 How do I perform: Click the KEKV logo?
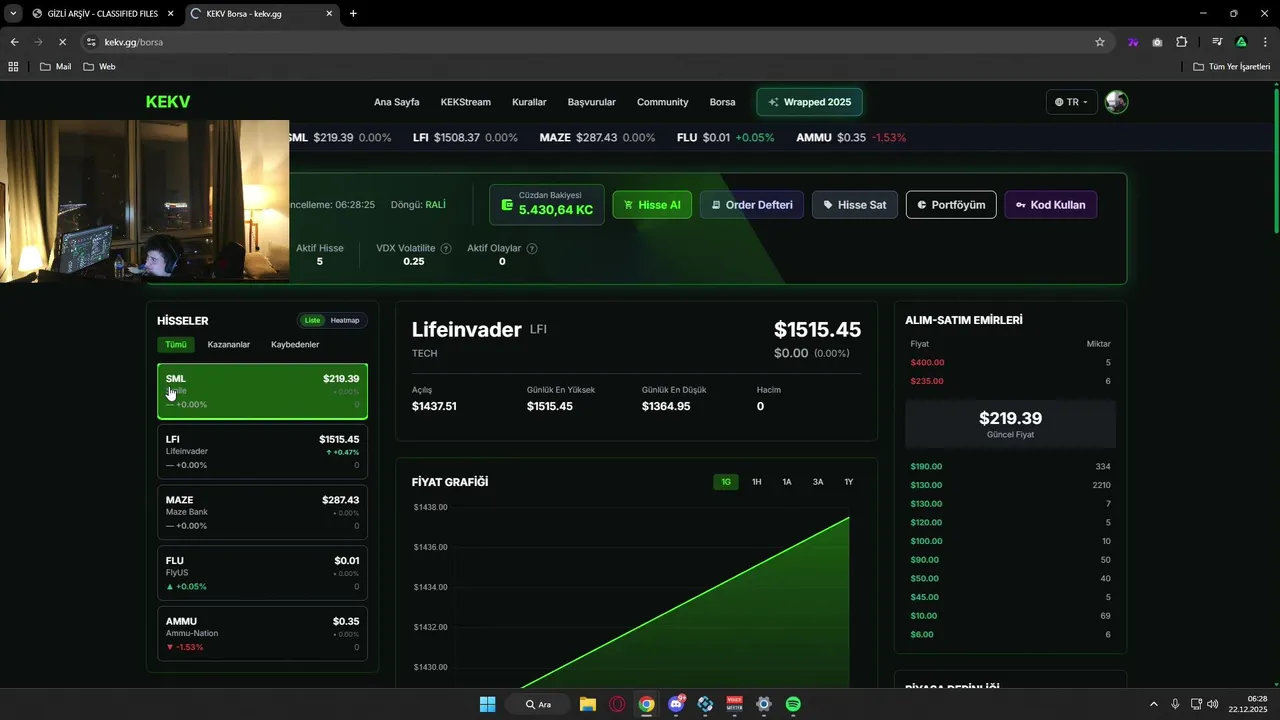[168, 102]
